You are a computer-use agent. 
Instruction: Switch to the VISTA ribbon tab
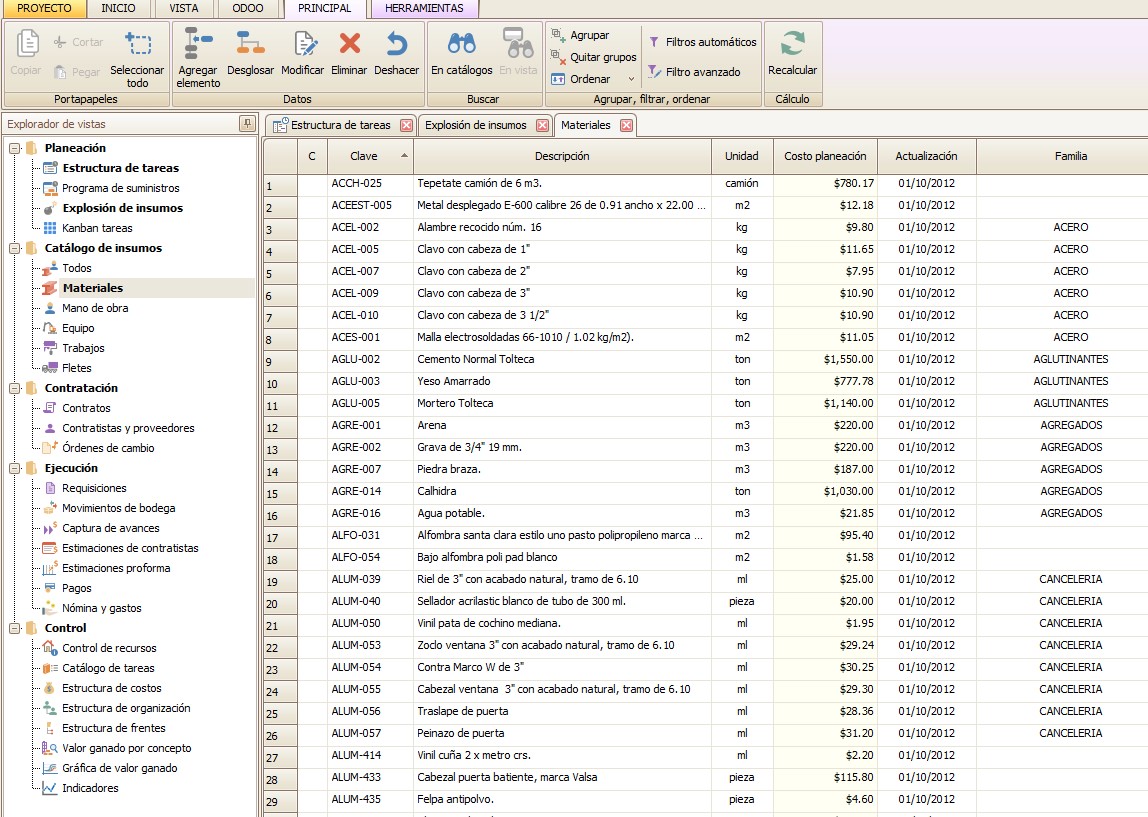click(x=184, y=9)
